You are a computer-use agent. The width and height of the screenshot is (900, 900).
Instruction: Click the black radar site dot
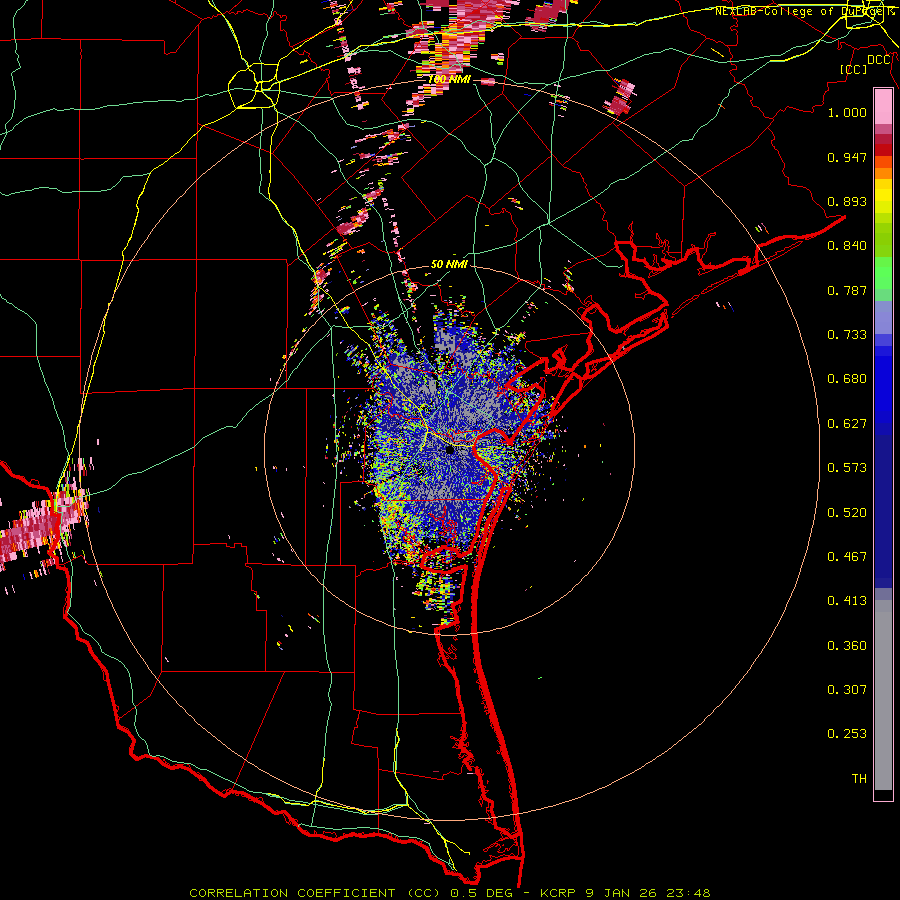click(450, 449)
